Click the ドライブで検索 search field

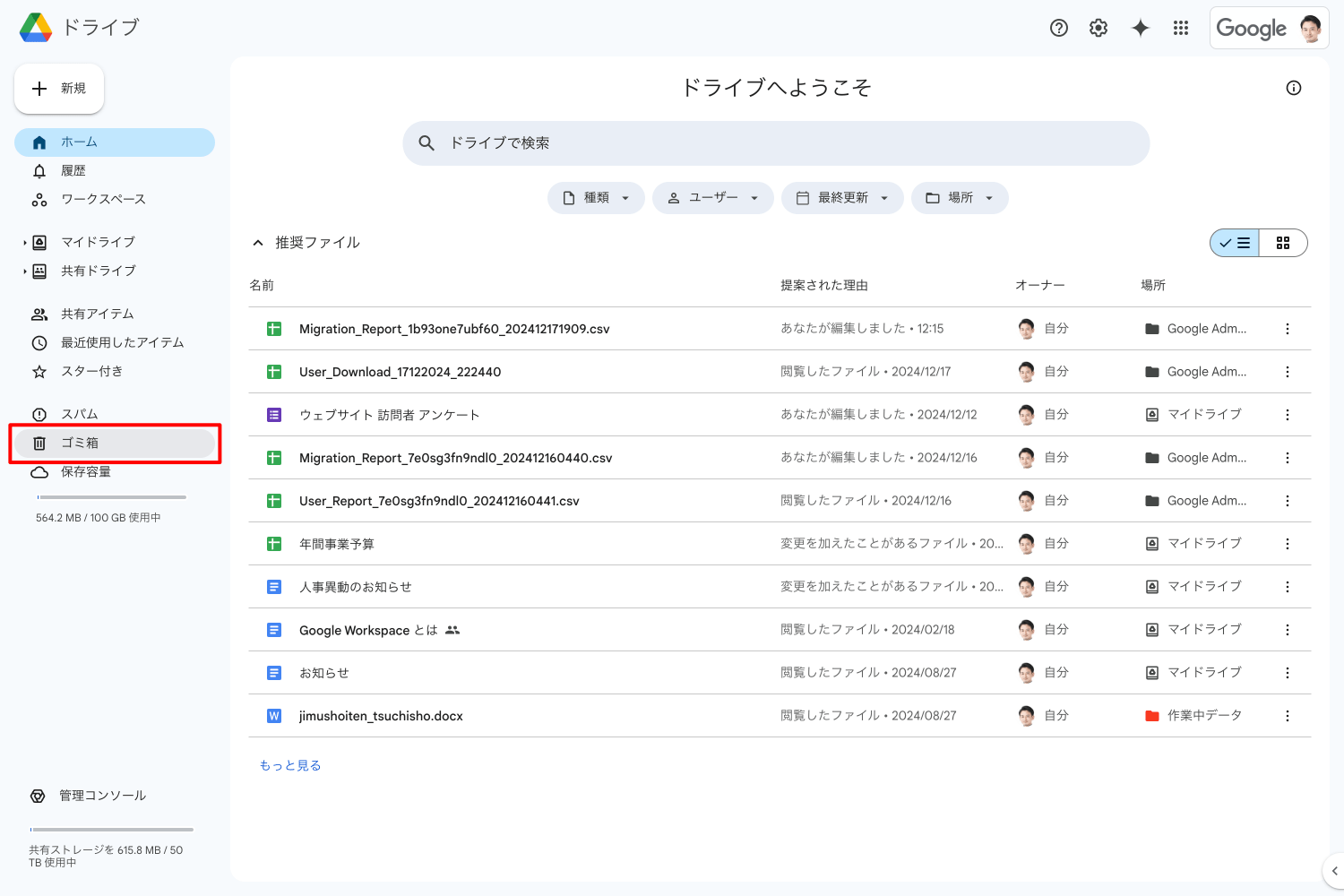[776, 143]
